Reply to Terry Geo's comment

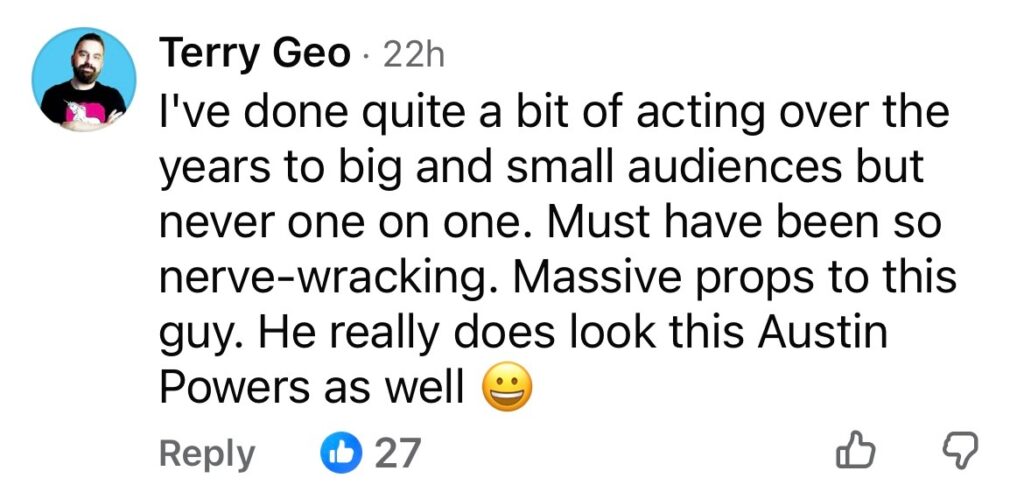pyautogui.click(x=207, y=454)
